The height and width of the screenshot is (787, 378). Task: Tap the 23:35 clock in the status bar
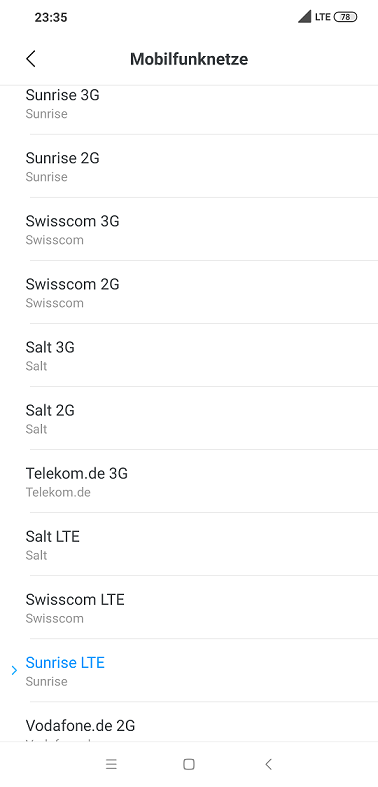pos(51,18)
